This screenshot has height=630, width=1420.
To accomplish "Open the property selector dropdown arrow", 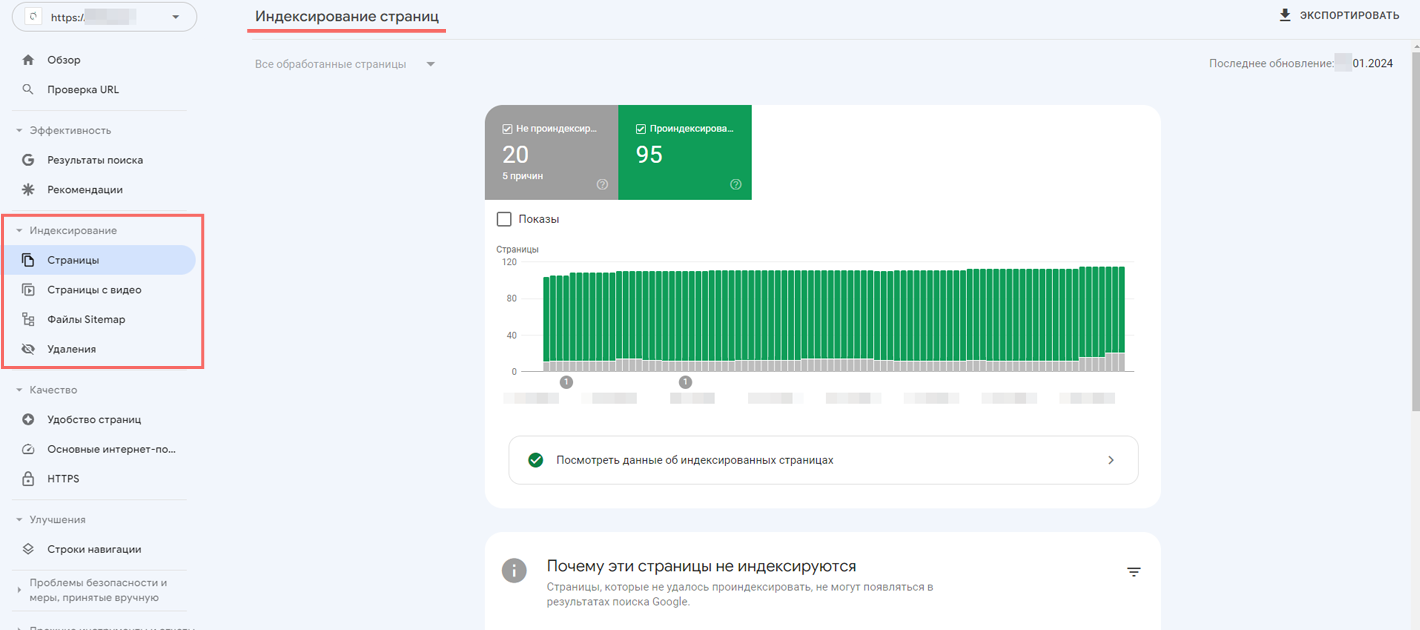I will (x=177, y=17).
